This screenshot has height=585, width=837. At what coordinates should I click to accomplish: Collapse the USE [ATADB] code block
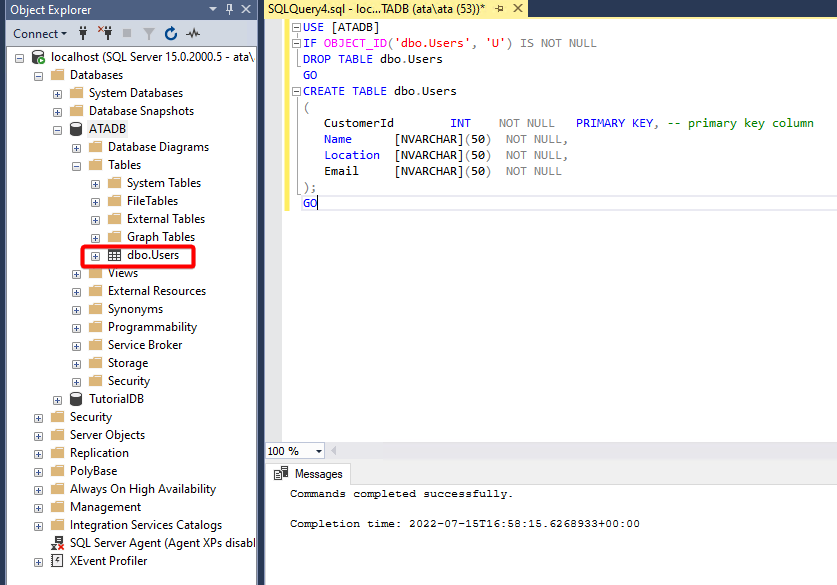[x=296, y=27]
